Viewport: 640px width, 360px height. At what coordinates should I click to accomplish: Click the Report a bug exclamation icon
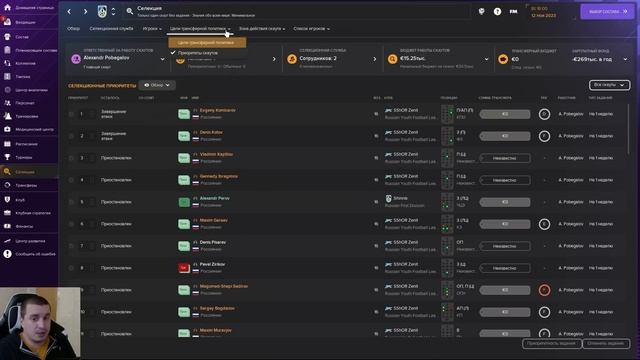point(7,254)
